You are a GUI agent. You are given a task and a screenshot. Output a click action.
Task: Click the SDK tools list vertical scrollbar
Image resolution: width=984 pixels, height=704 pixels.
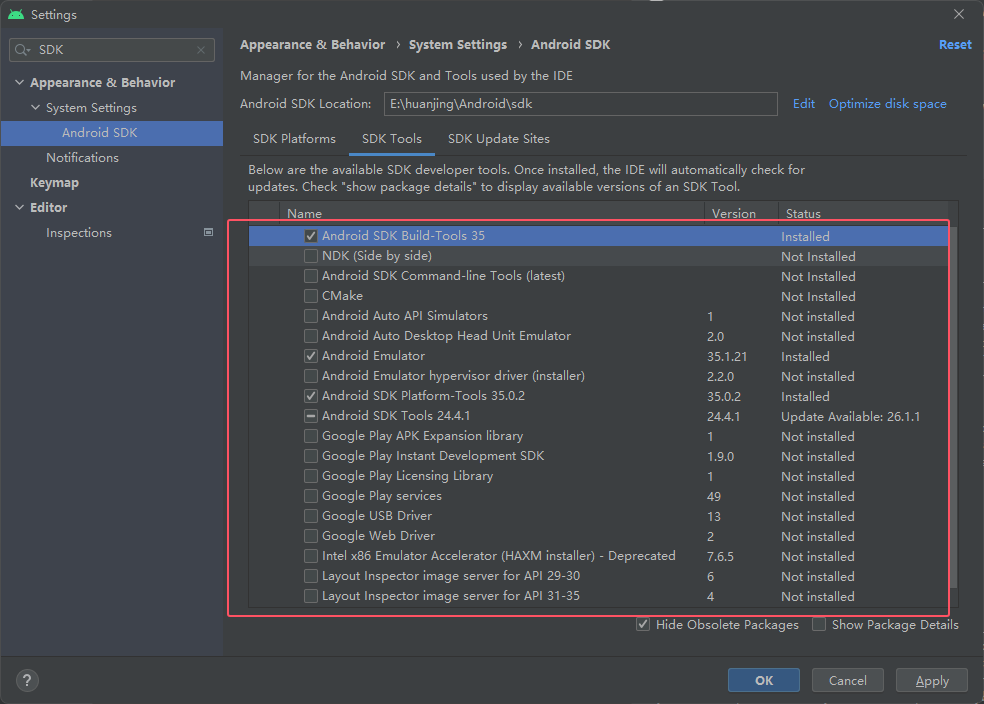tap(953, 408)
